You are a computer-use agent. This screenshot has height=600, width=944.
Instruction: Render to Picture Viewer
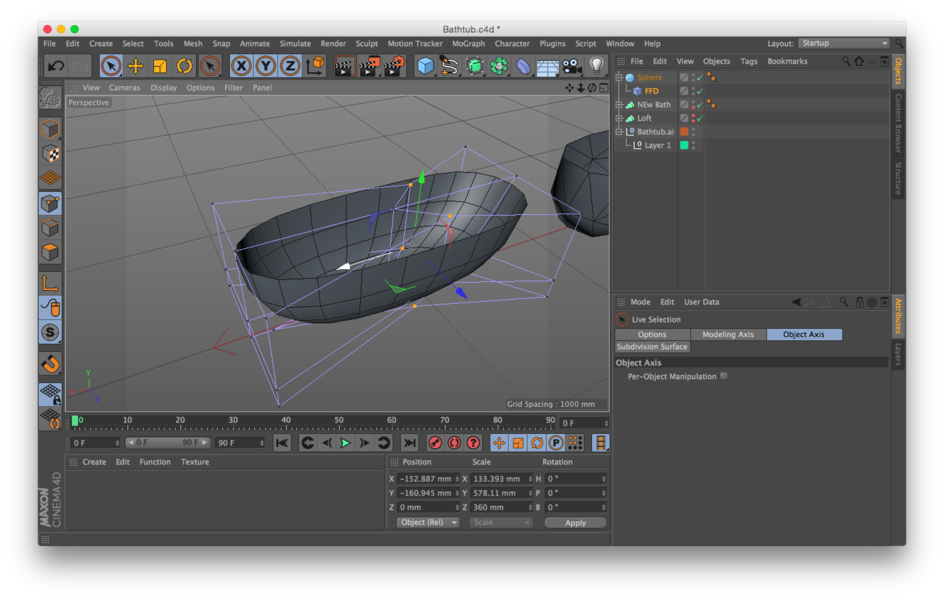click(369, 66)
